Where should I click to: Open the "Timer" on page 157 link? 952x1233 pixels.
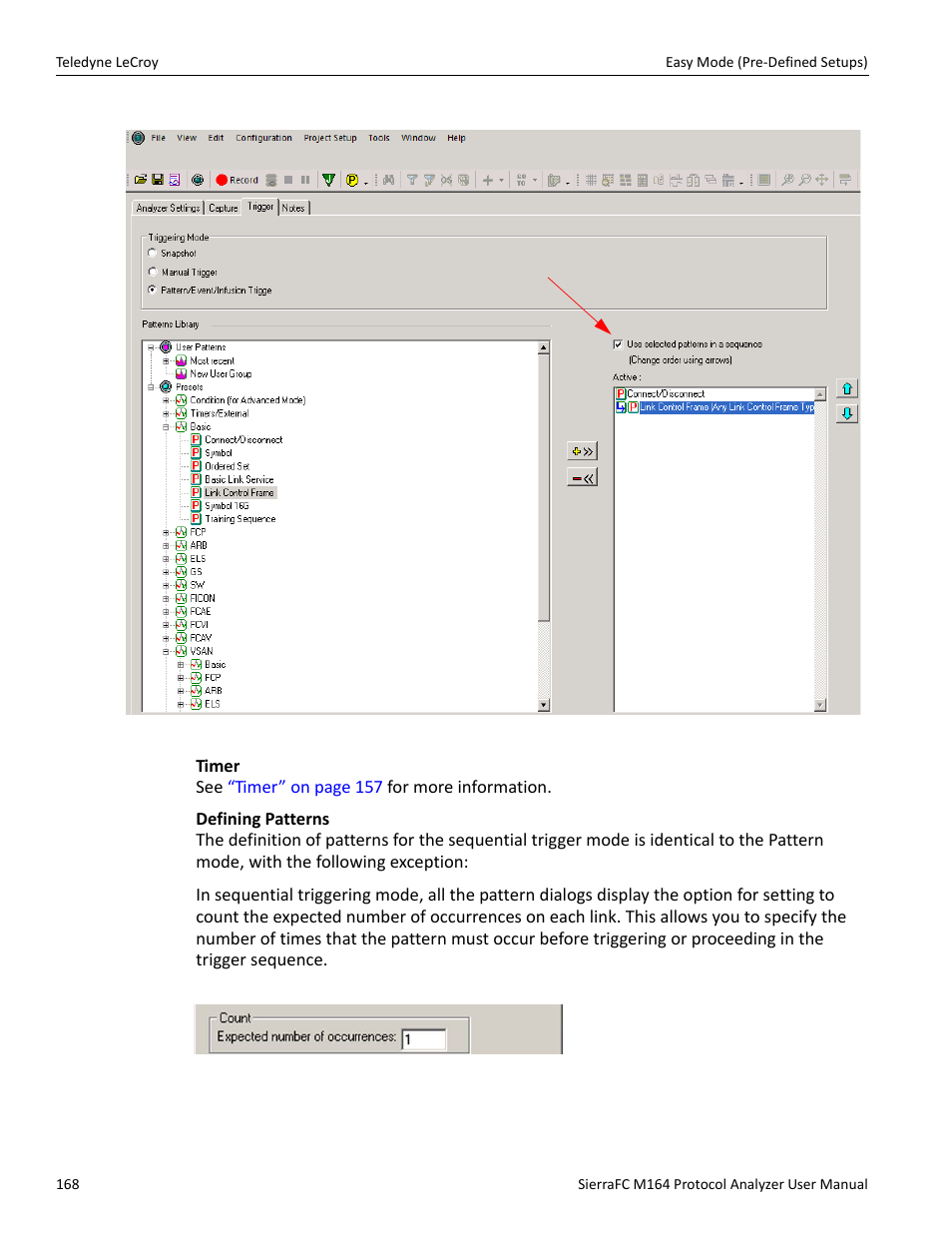point(305,787)
